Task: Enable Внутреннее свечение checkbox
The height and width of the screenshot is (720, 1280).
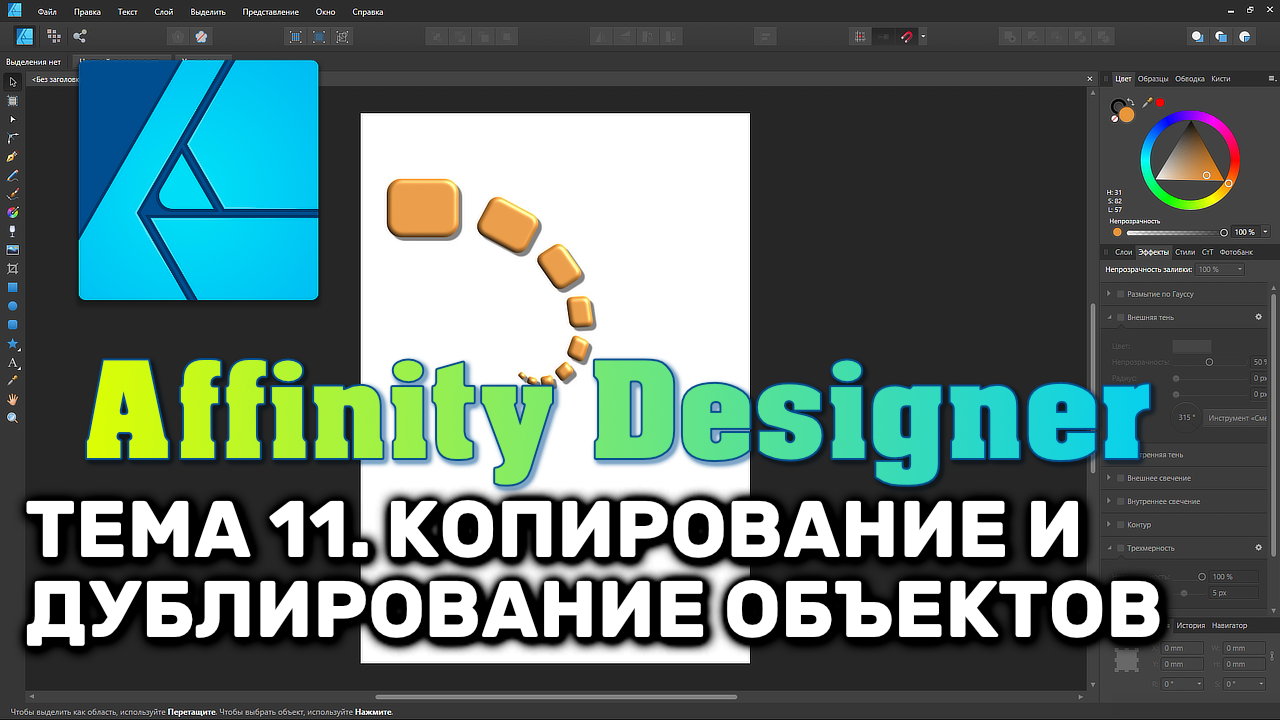Action: [1121, 501]
